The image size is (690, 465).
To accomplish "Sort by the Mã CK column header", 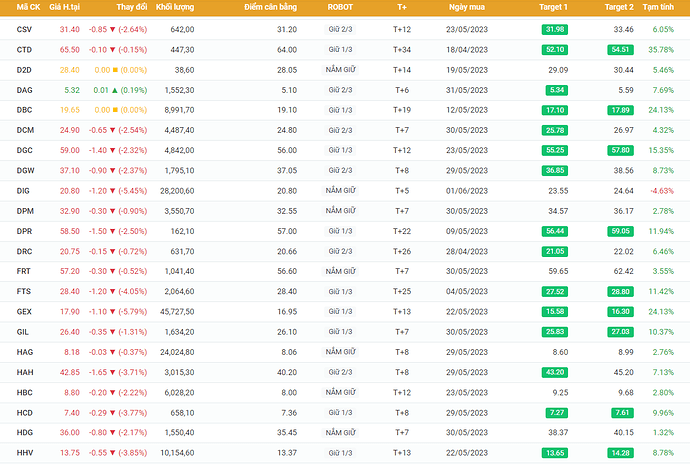I will coord(28,7).
